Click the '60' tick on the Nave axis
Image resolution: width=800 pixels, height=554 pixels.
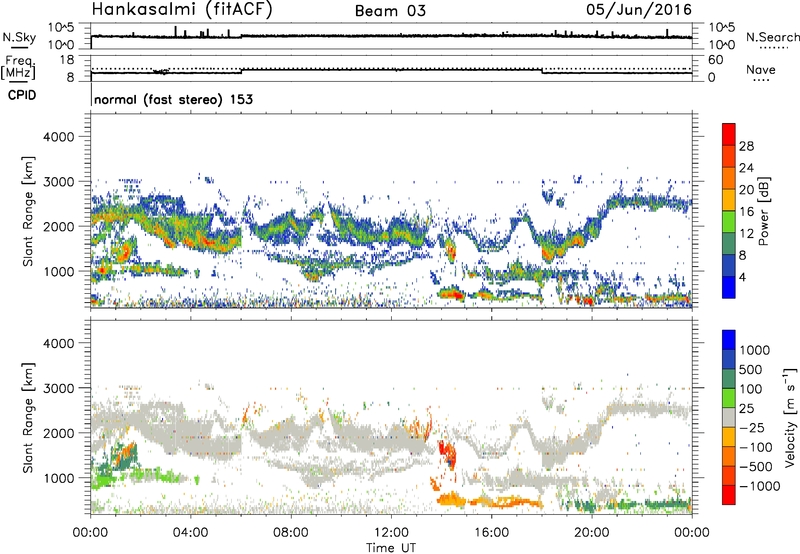pyautogui.click(x=715, y=60)
